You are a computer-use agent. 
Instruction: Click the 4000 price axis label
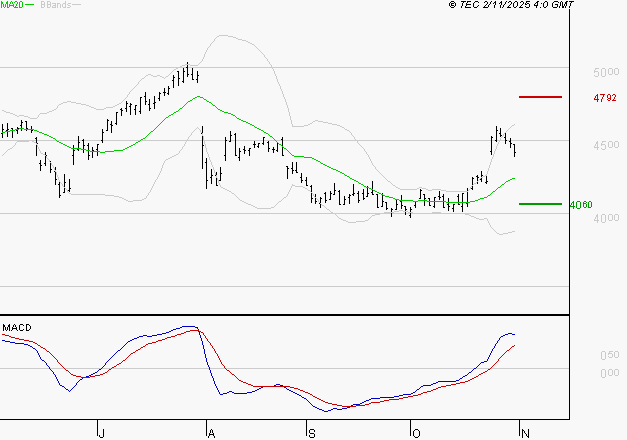coord(606,218)
